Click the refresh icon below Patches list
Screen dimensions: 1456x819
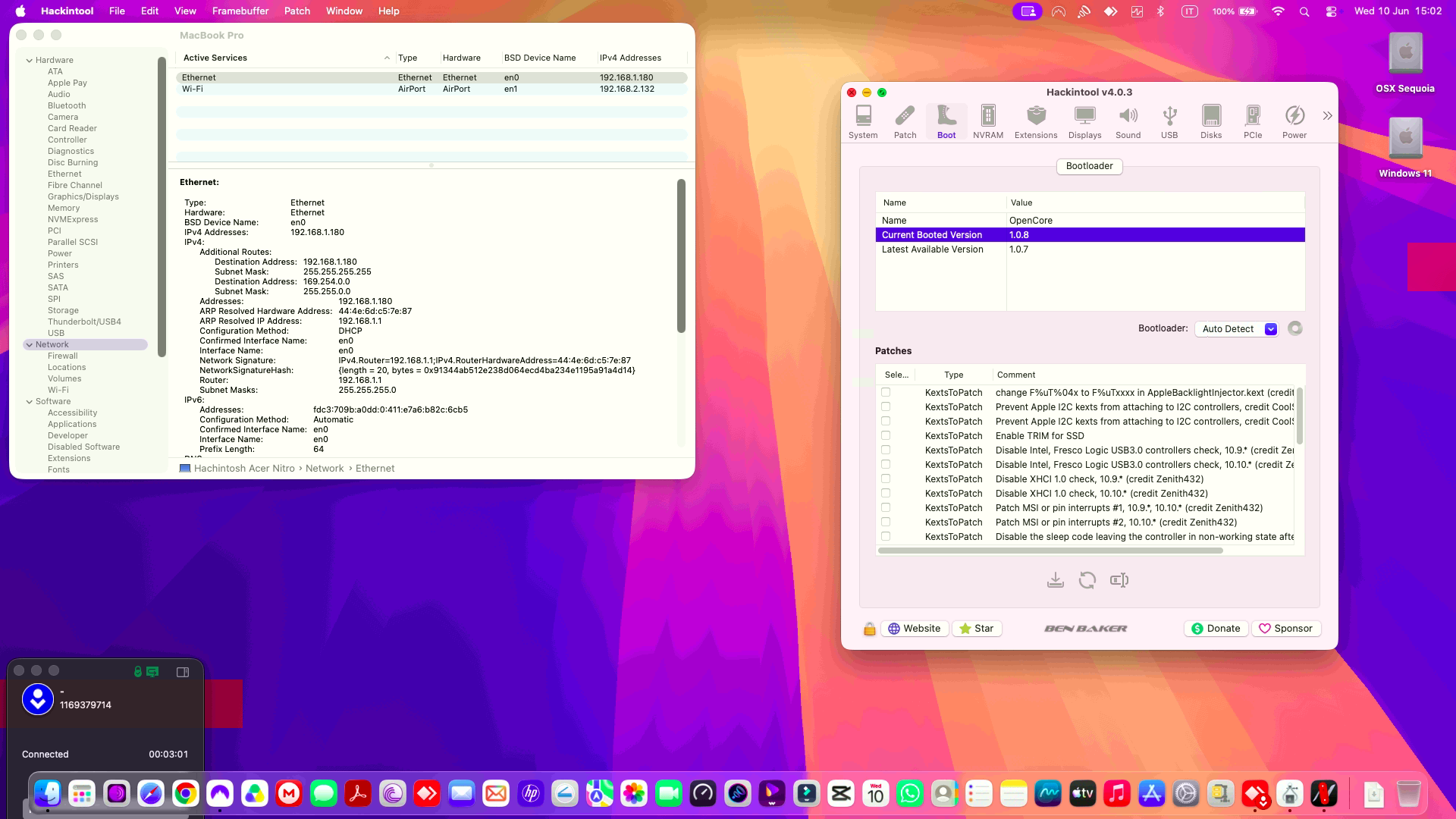click(x=1087, y=580)
